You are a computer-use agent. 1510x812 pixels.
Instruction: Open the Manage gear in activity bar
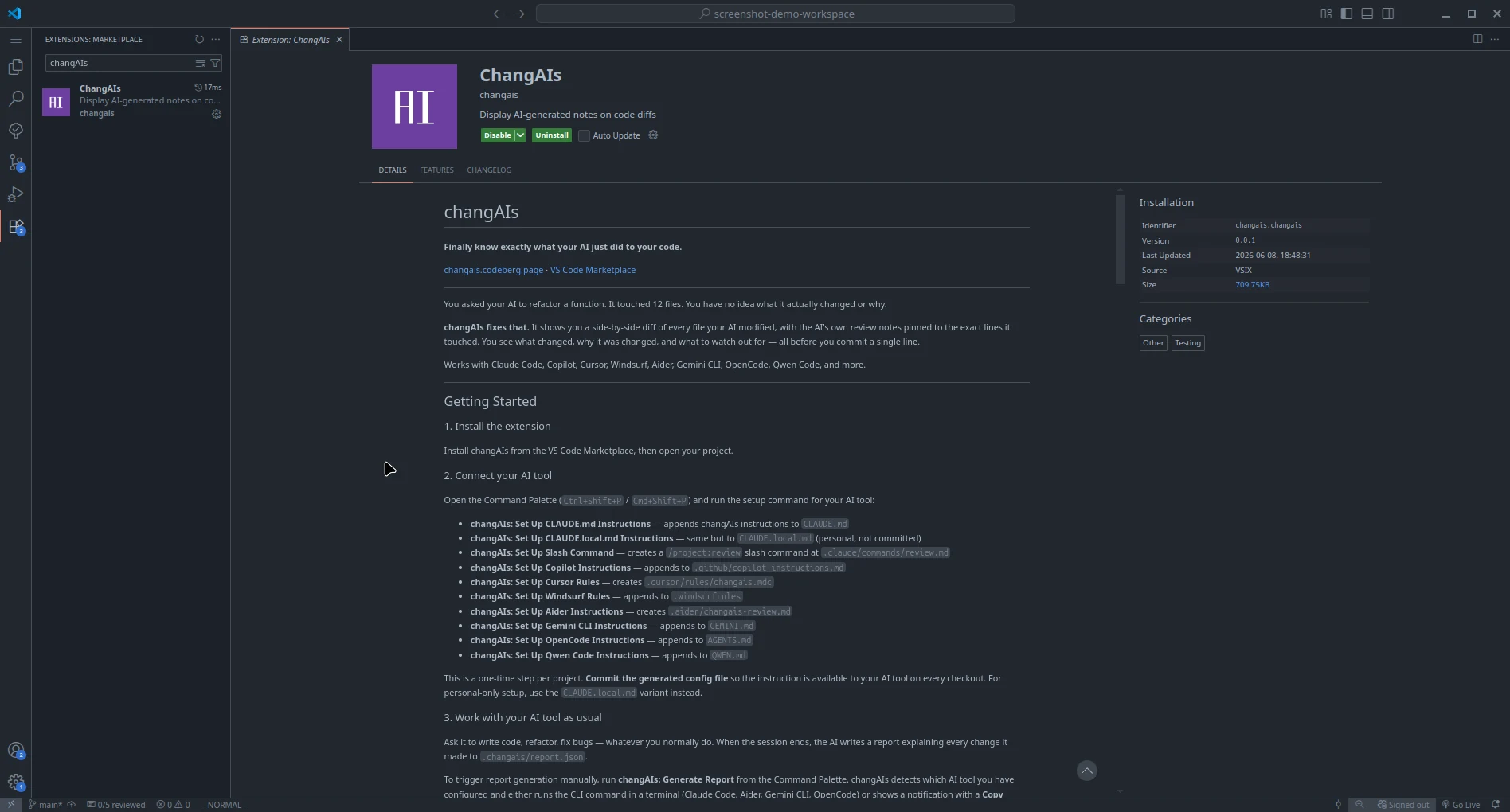(x=15, y=782)
